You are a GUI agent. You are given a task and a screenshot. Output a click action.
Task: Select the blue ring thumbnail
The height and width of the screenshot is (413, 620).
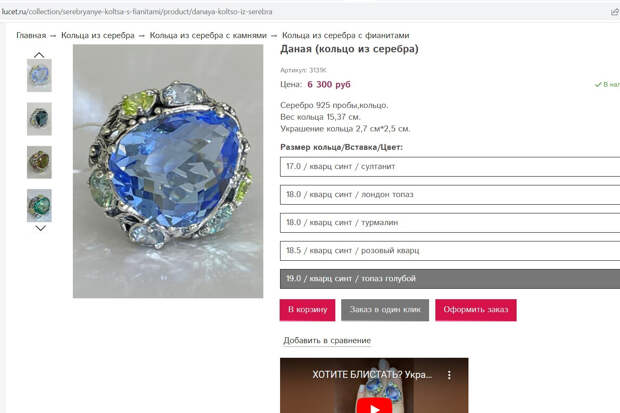coord(39,76)
